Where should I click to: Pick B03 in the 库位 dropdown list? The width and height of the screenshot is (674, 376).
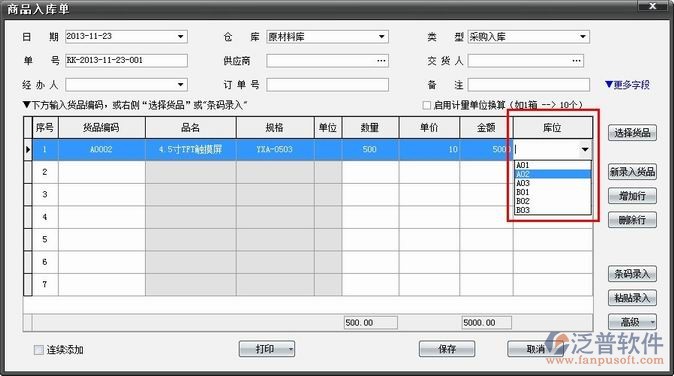[553, 210]
